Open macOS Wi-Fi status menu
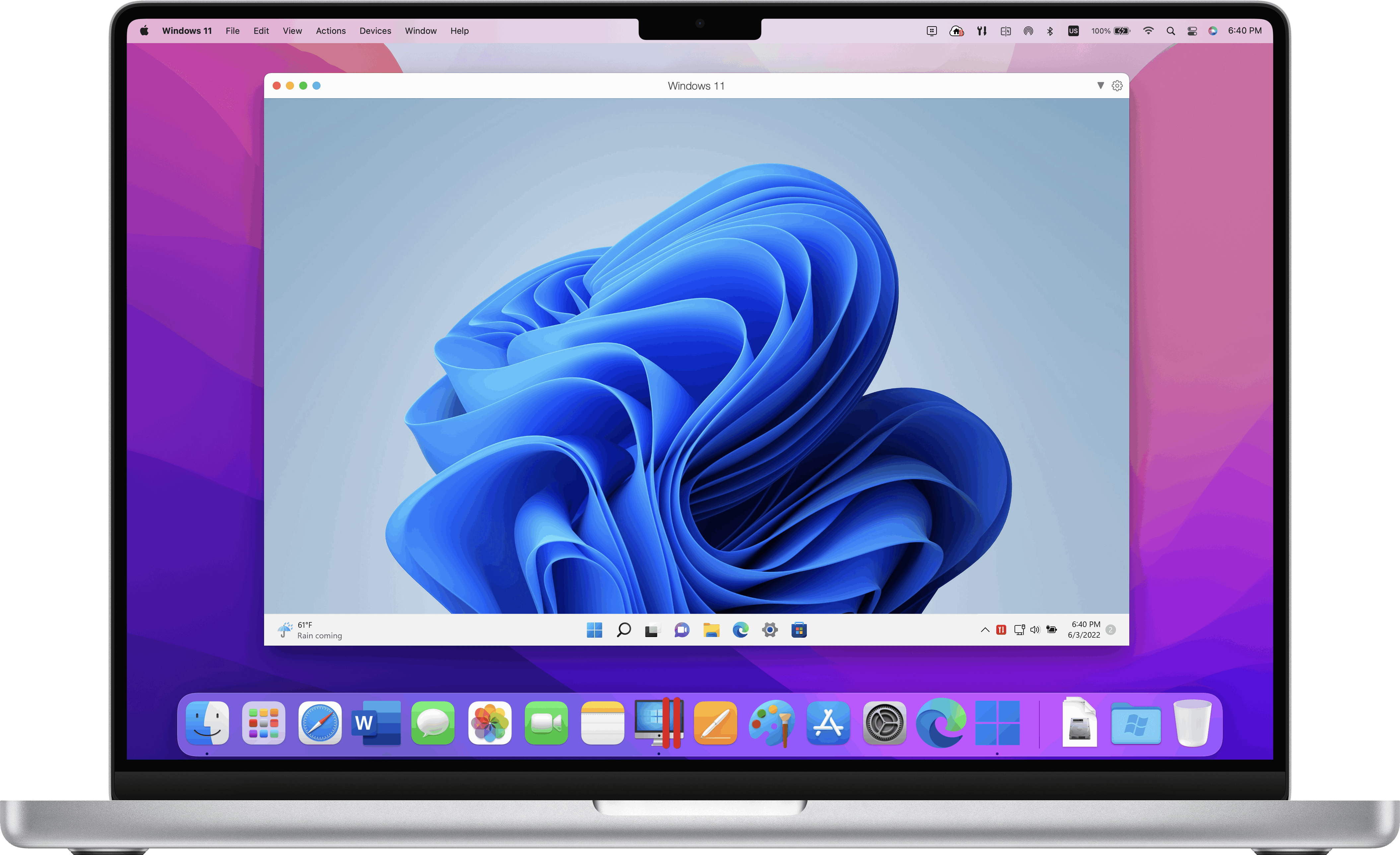 (x=1148, y=31)
